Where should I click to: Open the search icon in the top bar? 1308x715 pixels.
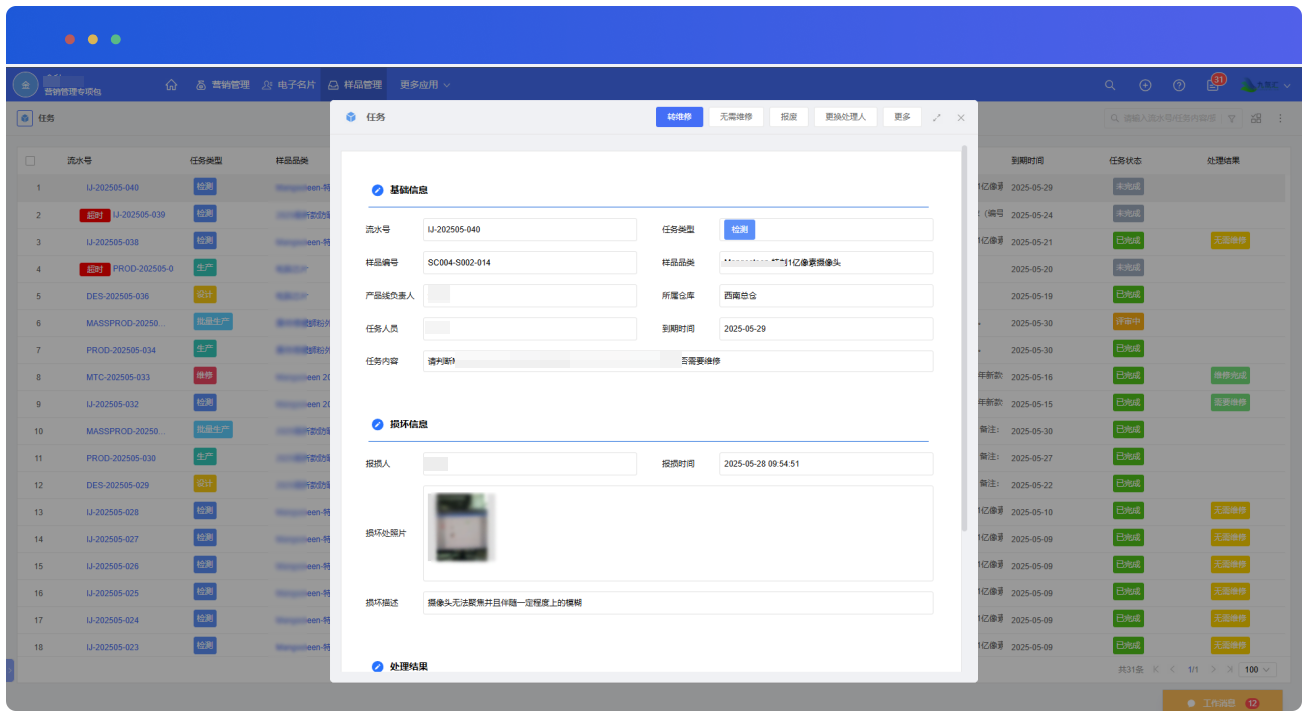[x=1110, y=85]
